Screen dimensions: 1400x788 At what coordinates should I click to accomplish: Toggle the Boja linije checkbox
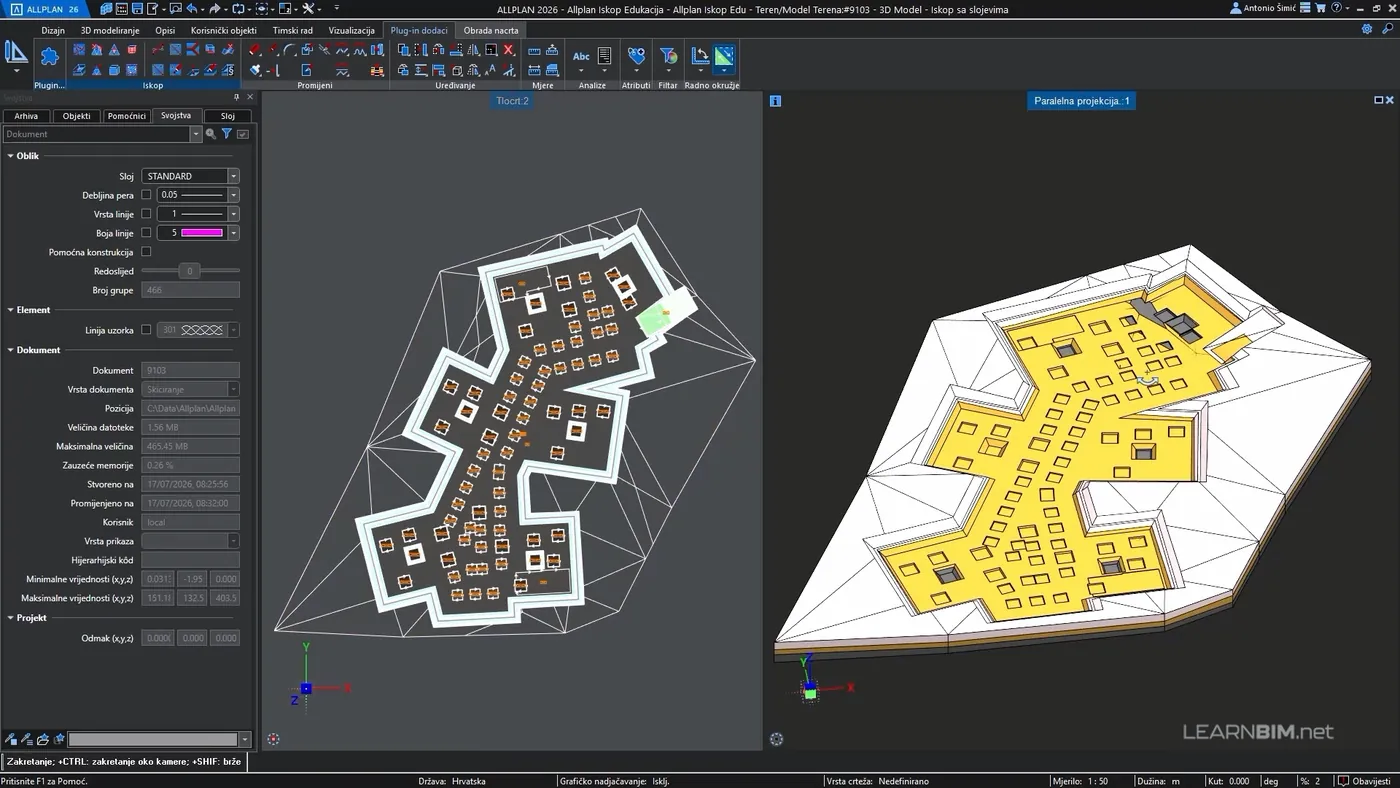[146, 233]
